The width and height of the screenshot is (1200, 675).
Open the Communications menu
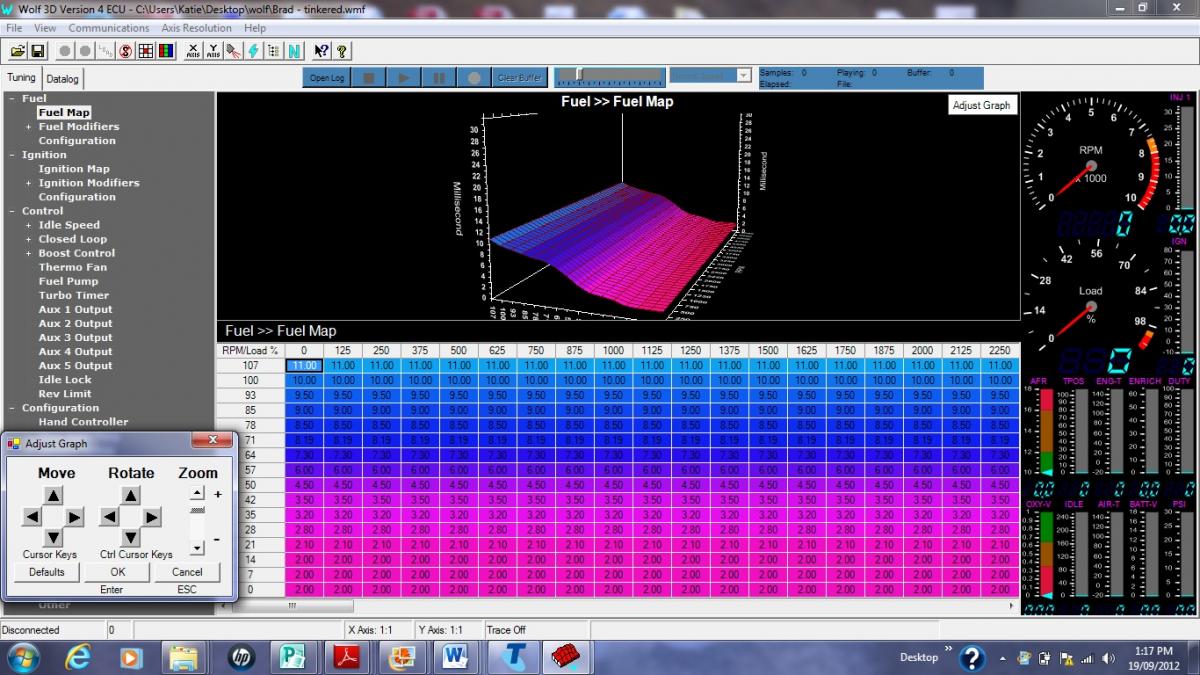(108, 28)
